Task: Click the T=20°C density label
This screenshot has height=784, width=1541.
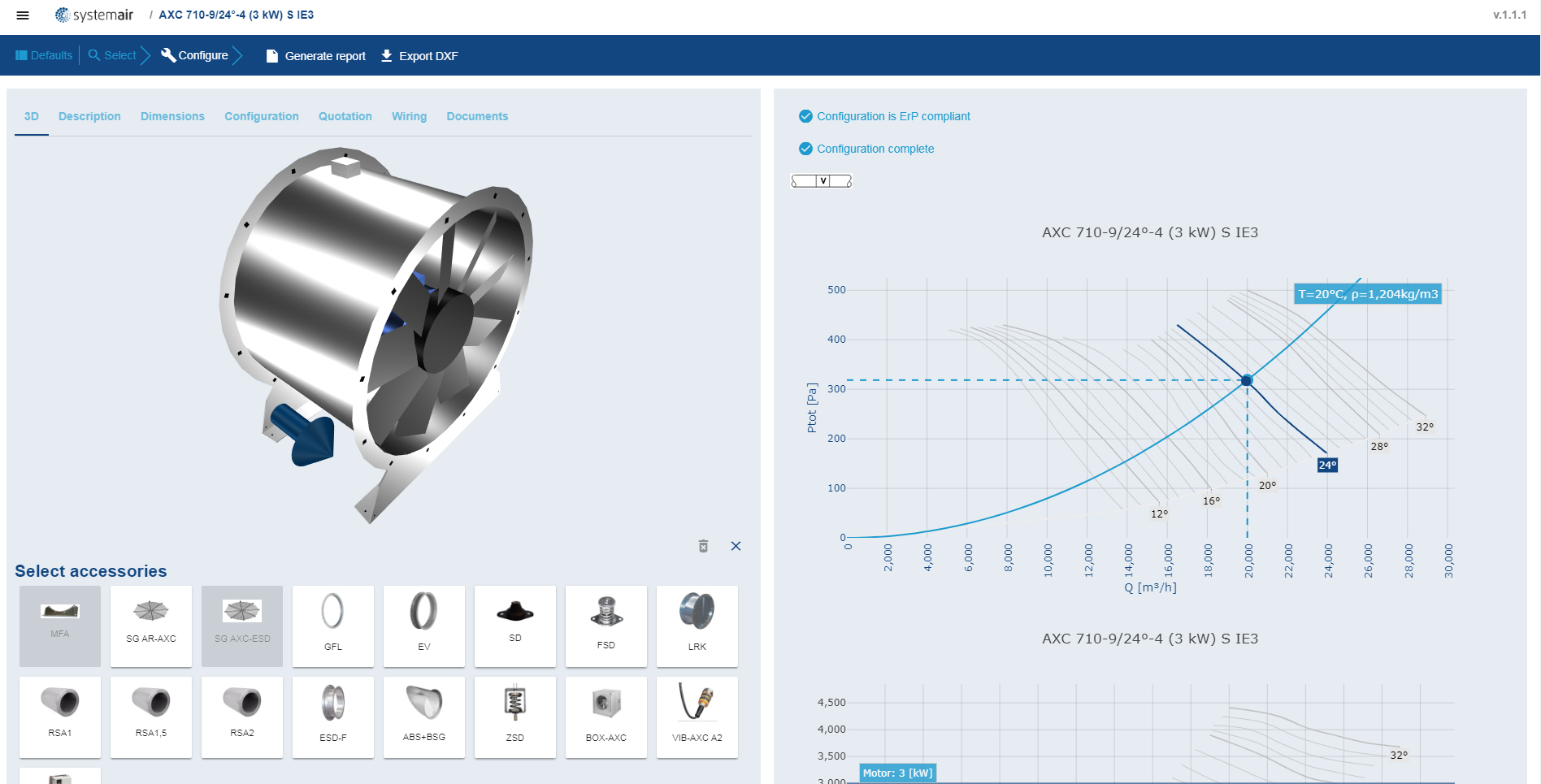Action: (x=1368, y=294)
